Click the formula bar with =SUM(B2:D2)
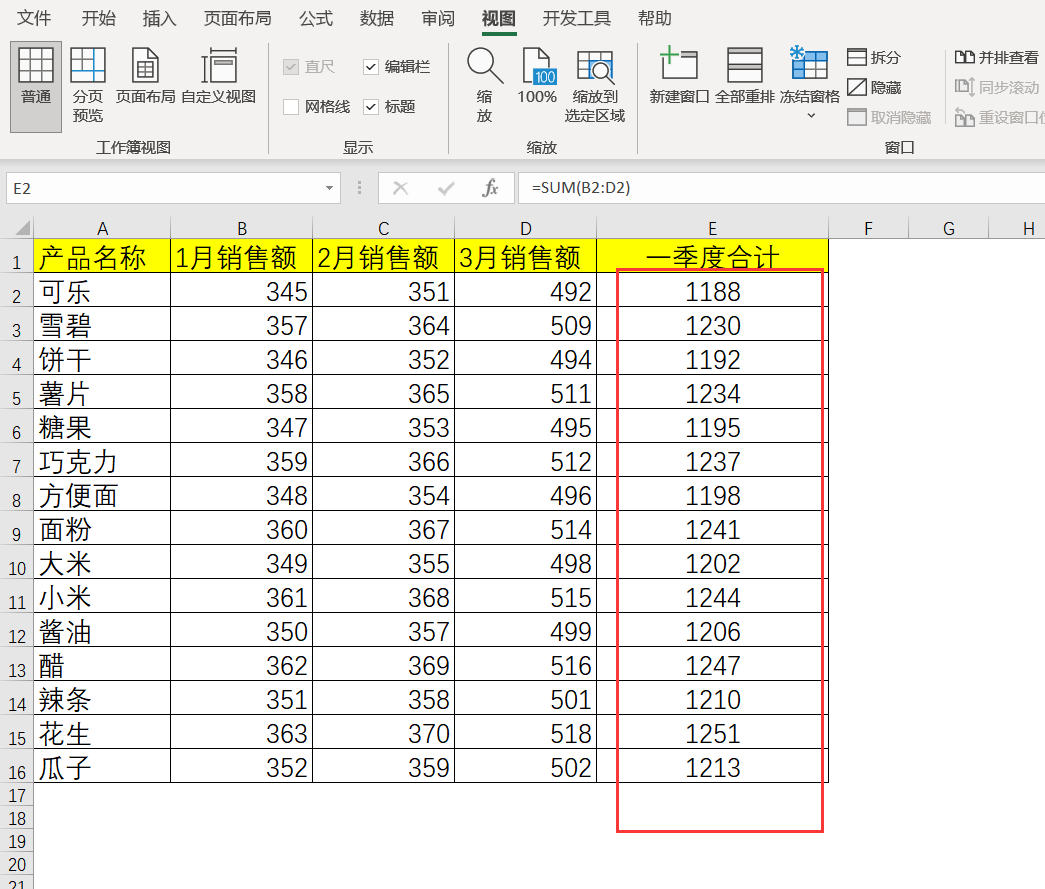 pyautogui.click(x=780, y=189)
